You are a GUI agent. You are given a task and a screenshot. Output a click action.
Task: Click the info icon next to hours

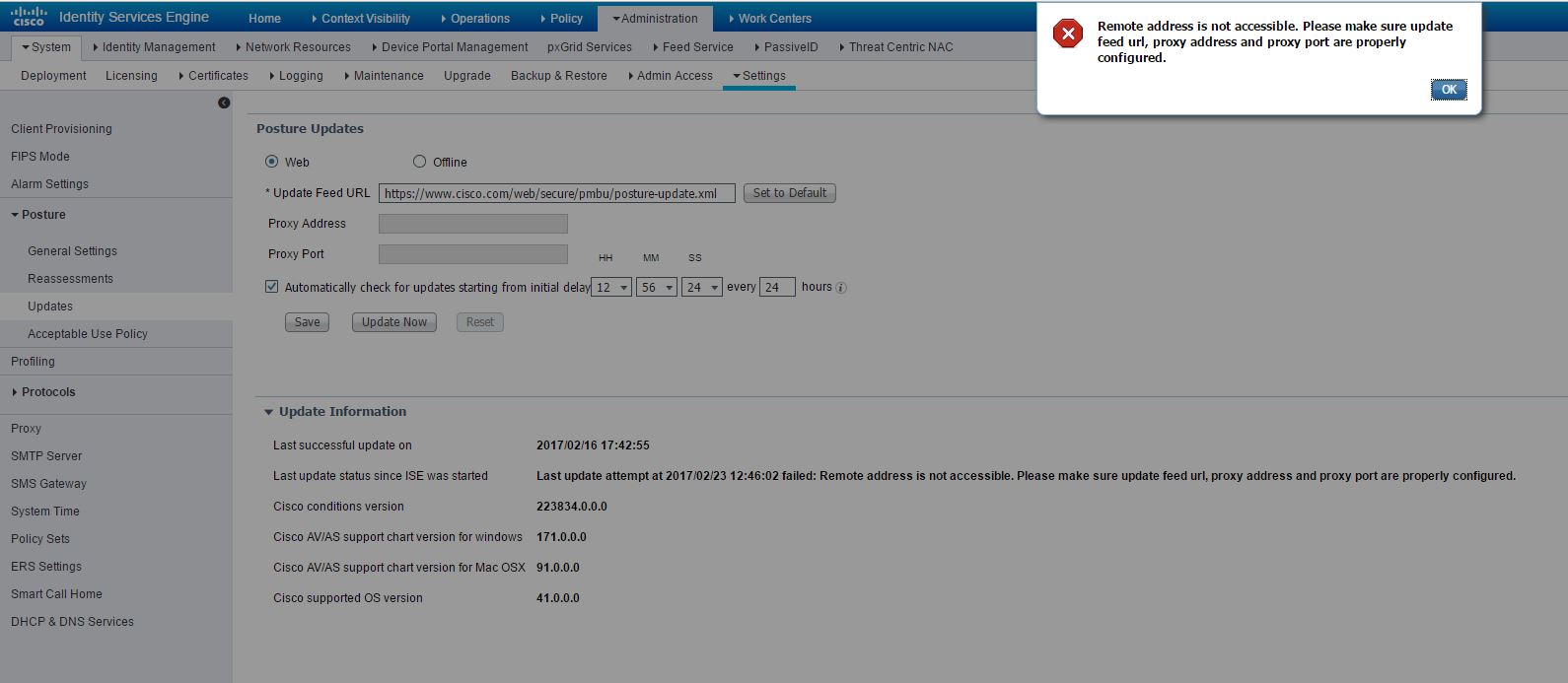point(841,288)
